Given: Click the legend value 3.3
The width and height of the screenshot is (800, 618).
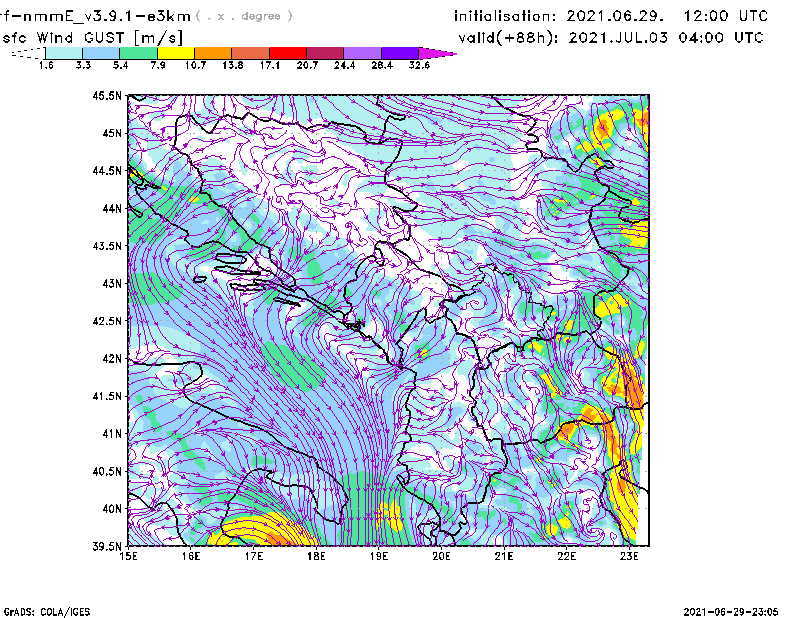Looking at the screenshot, I should coord(83,65).
